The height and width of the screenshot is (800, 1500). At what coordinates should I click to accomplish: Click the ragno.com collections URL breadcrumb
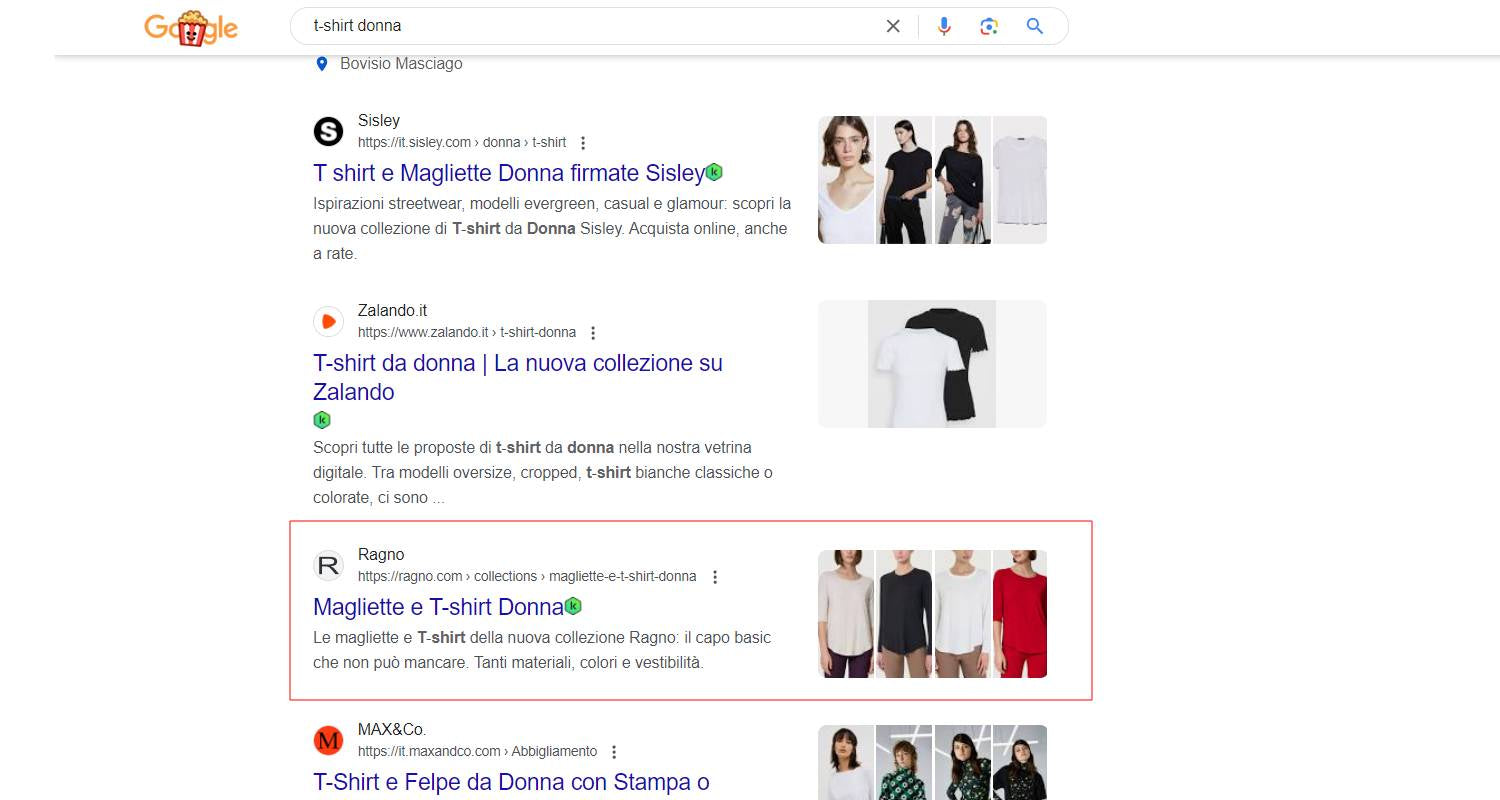click(x=527, y=576)
